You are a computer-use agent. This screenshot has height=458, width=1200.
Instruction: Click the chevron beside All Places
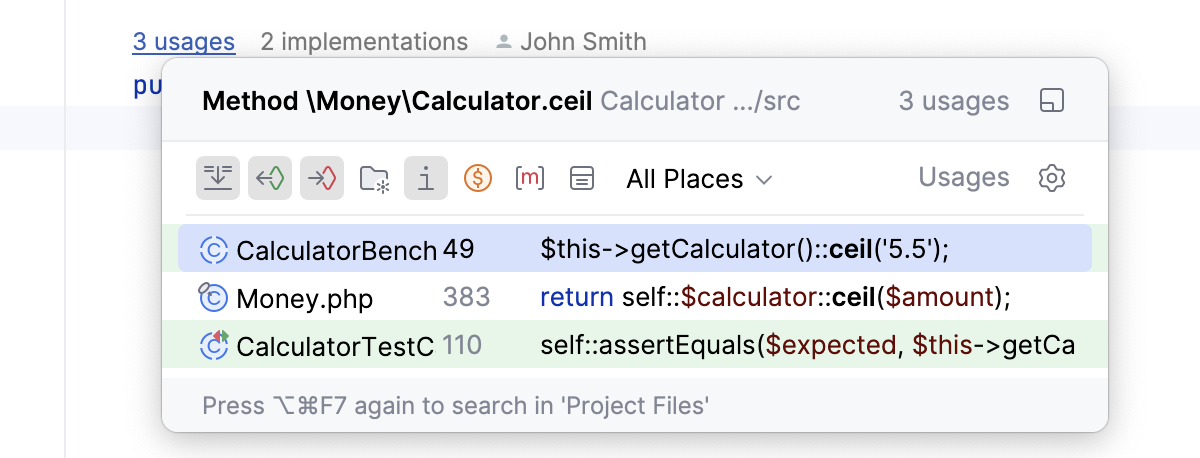point(764,180)
